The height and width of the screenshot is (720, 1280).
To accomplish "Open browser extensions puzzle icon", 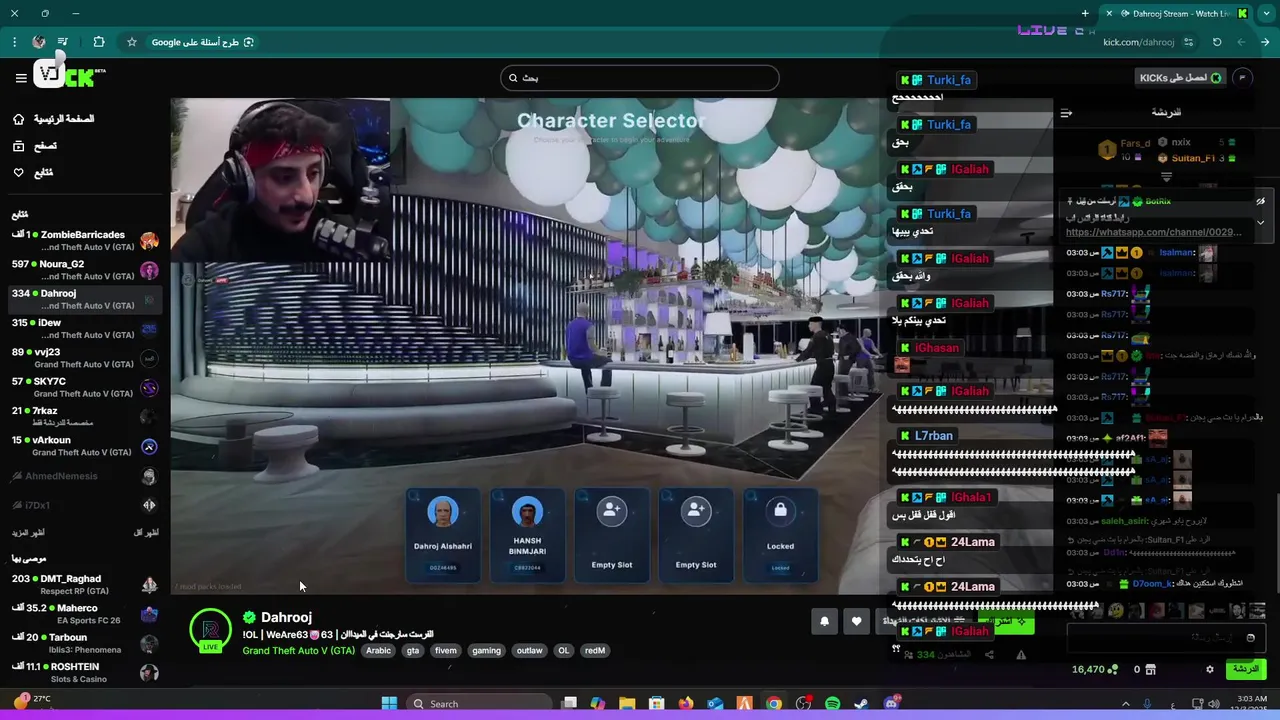I will 98,42.
